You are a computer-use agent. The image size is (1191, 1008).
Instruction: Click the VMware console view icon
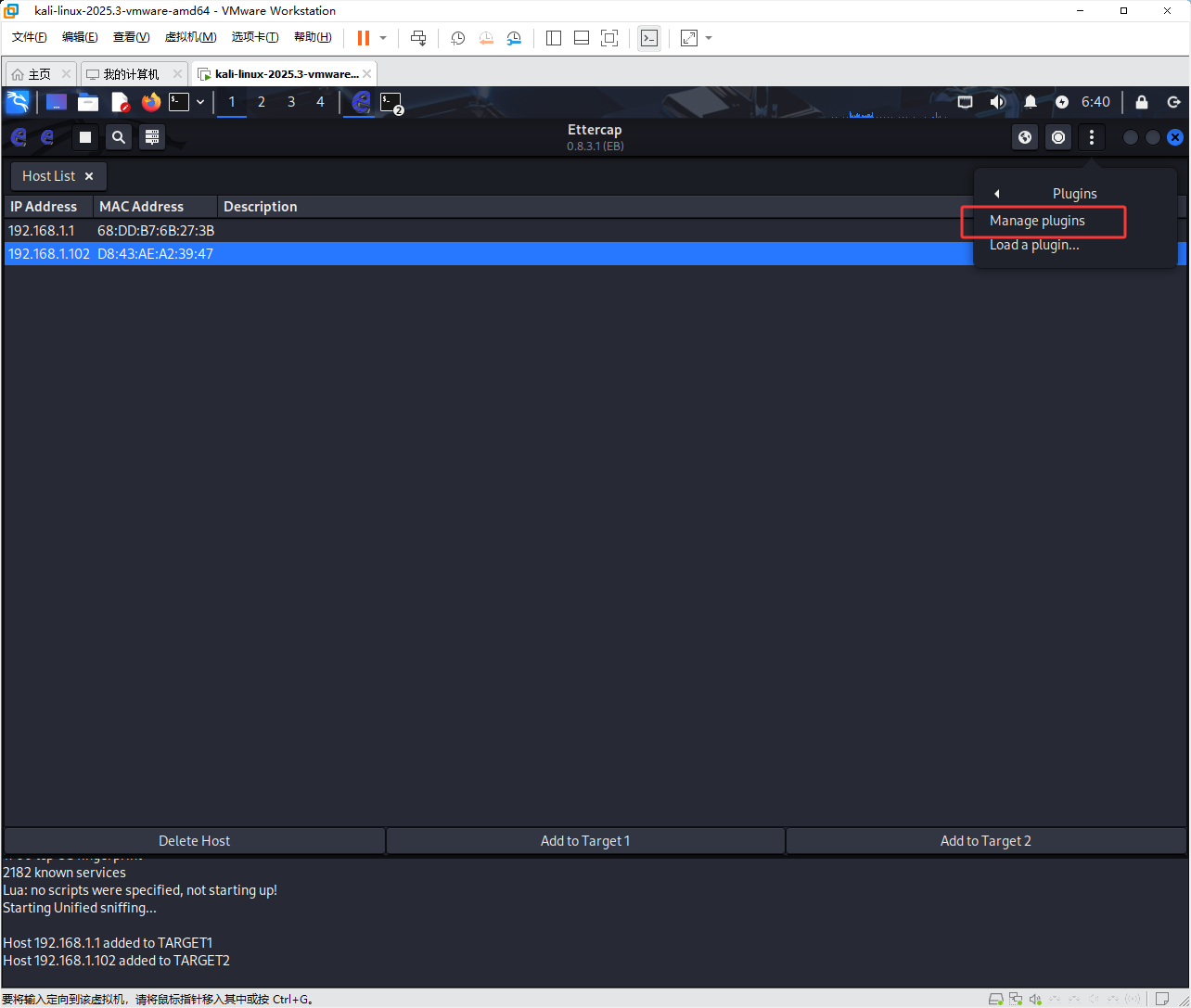[650, 38]
